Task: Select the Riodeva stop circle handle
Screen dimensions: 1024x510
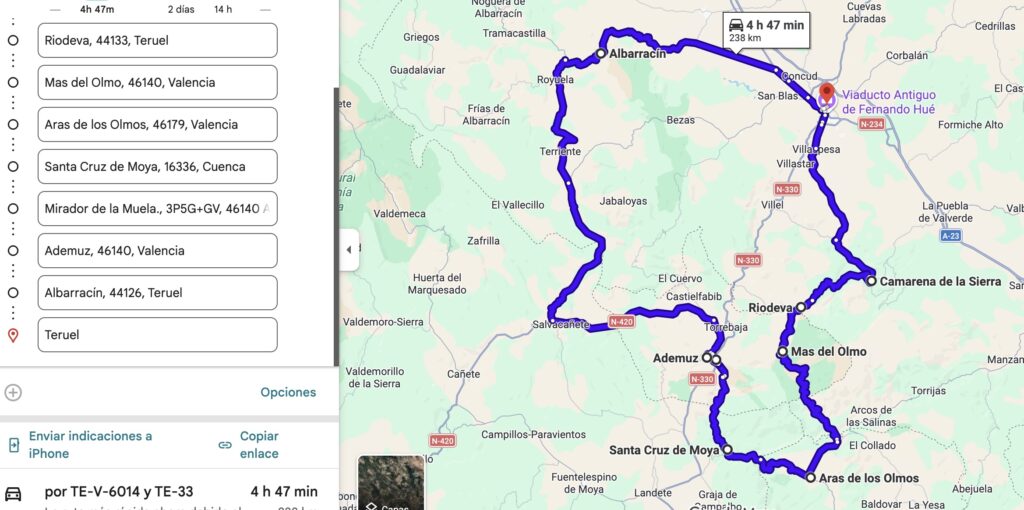Action: 13,40
